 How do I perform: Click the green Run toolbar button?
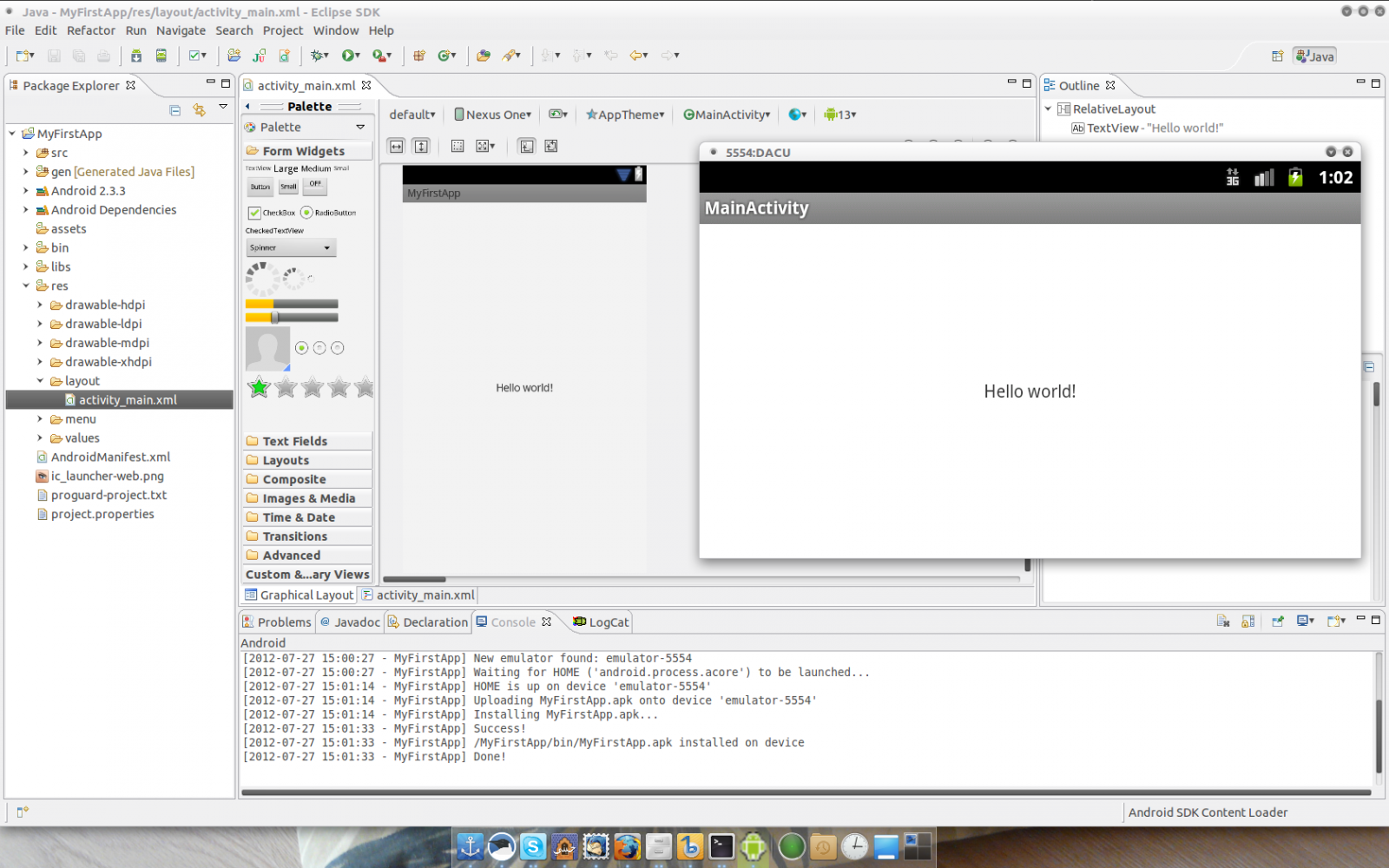(x=348, y=56)
